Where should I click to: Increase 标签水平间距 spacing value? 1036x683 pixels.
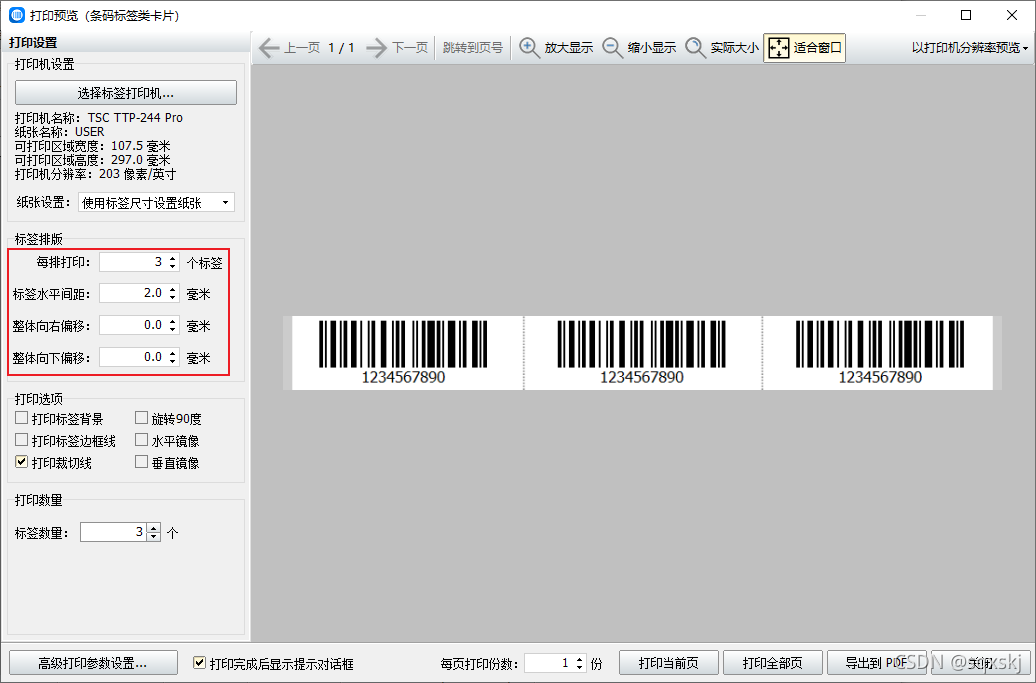[172, 289]
